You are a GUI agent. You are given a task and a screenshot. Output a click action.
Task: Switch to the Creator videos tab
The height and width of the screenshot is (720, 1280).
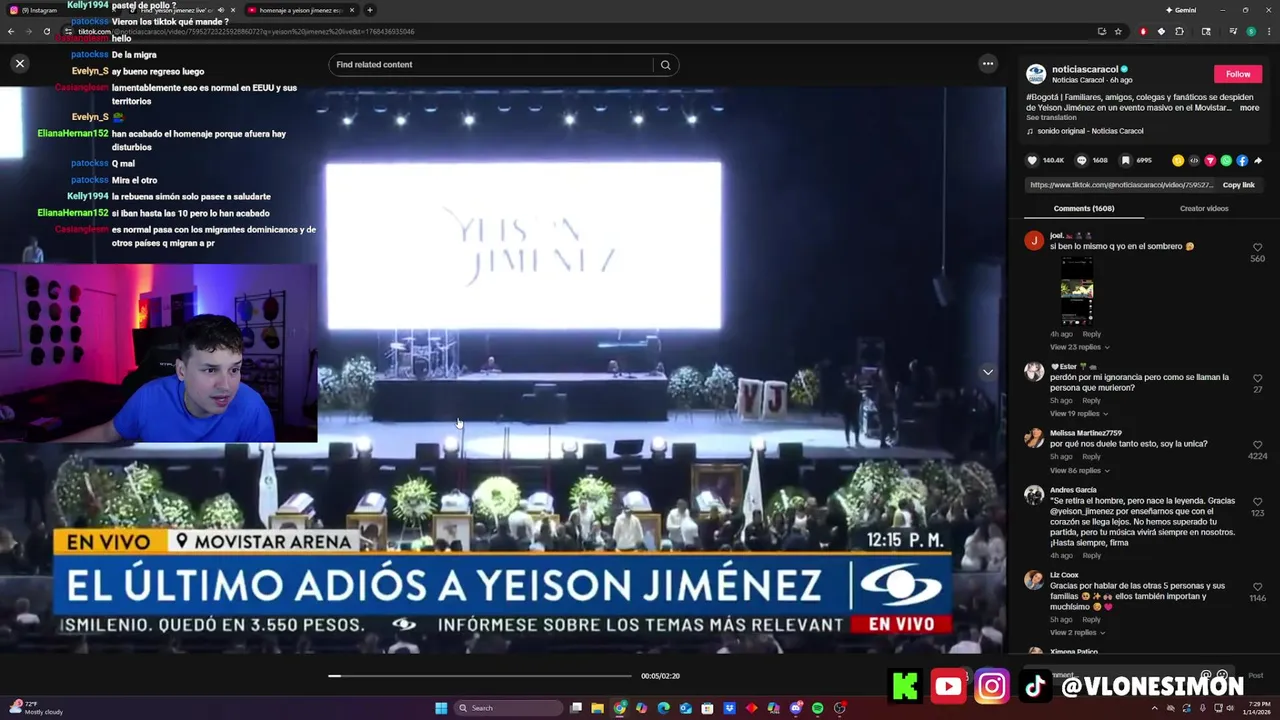1204,208
